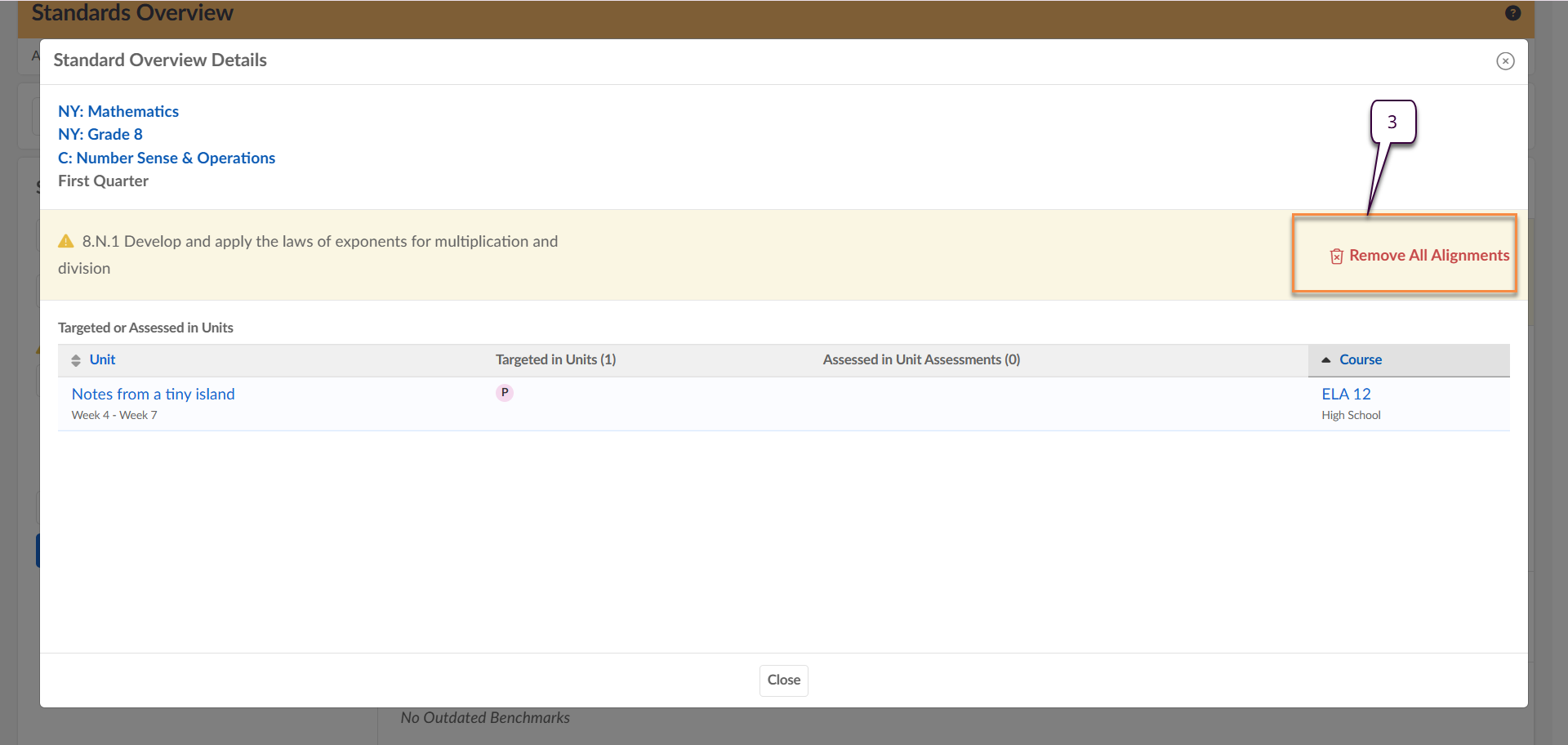This screenshot has height=745, width=1568.
Task: Click the 8.N.1 standard description text
Action: tap(320, 242)
